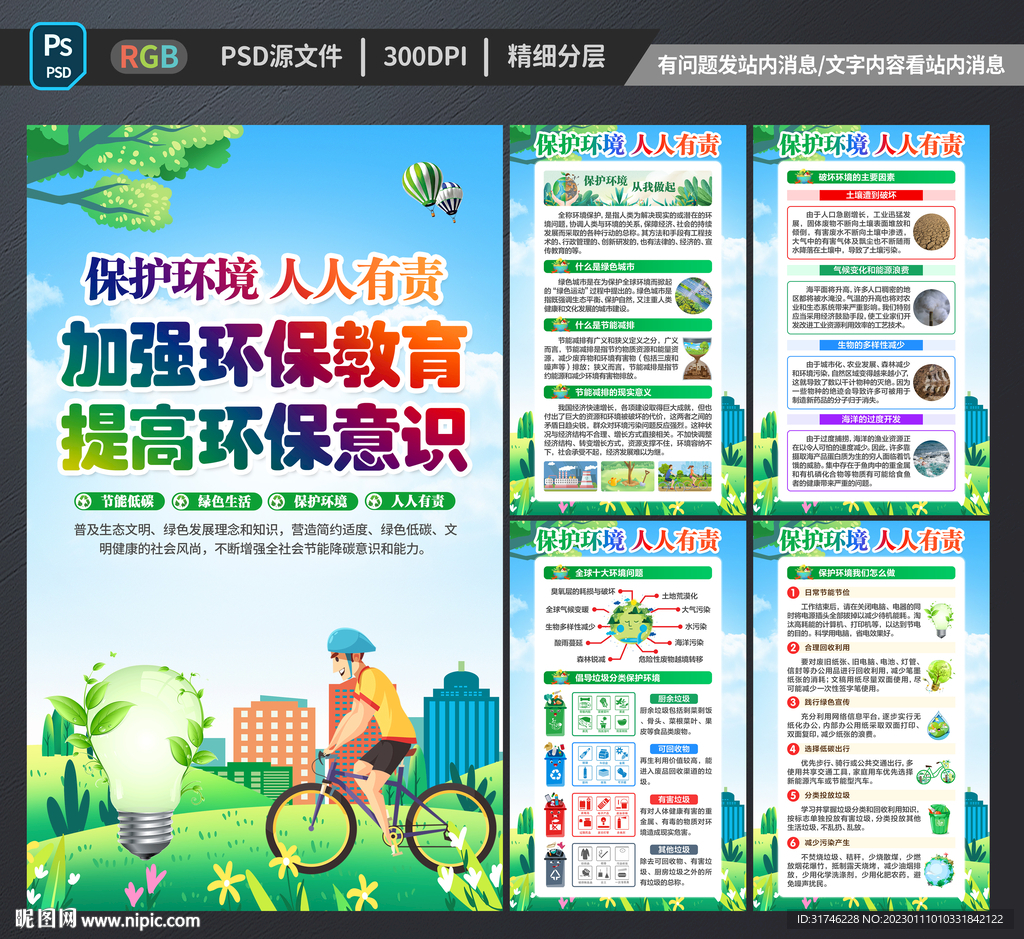
Task: Click the 有害垃圾 label
Action: (x=674, y=799)
